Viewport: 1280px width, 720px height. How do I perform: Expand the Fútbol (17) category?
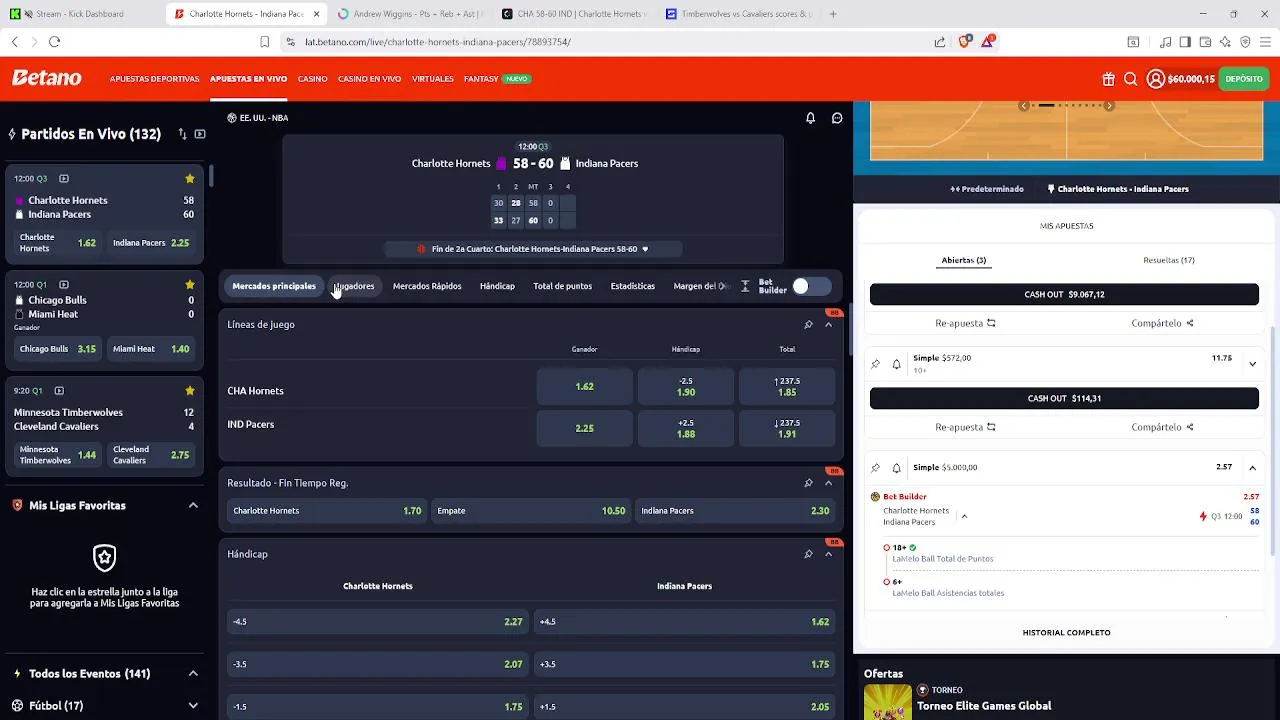[193, 706]
